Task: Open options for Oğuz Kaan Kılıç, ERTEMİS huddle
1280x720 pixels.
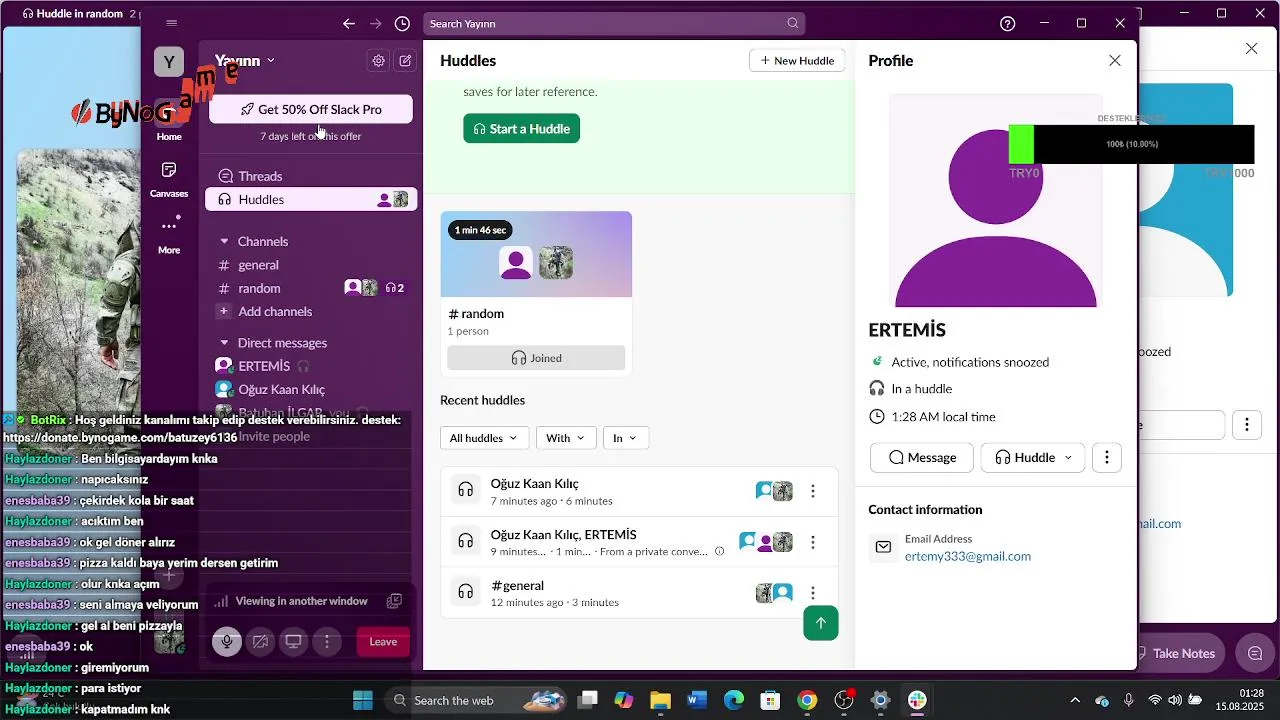Action: (813, 542)
